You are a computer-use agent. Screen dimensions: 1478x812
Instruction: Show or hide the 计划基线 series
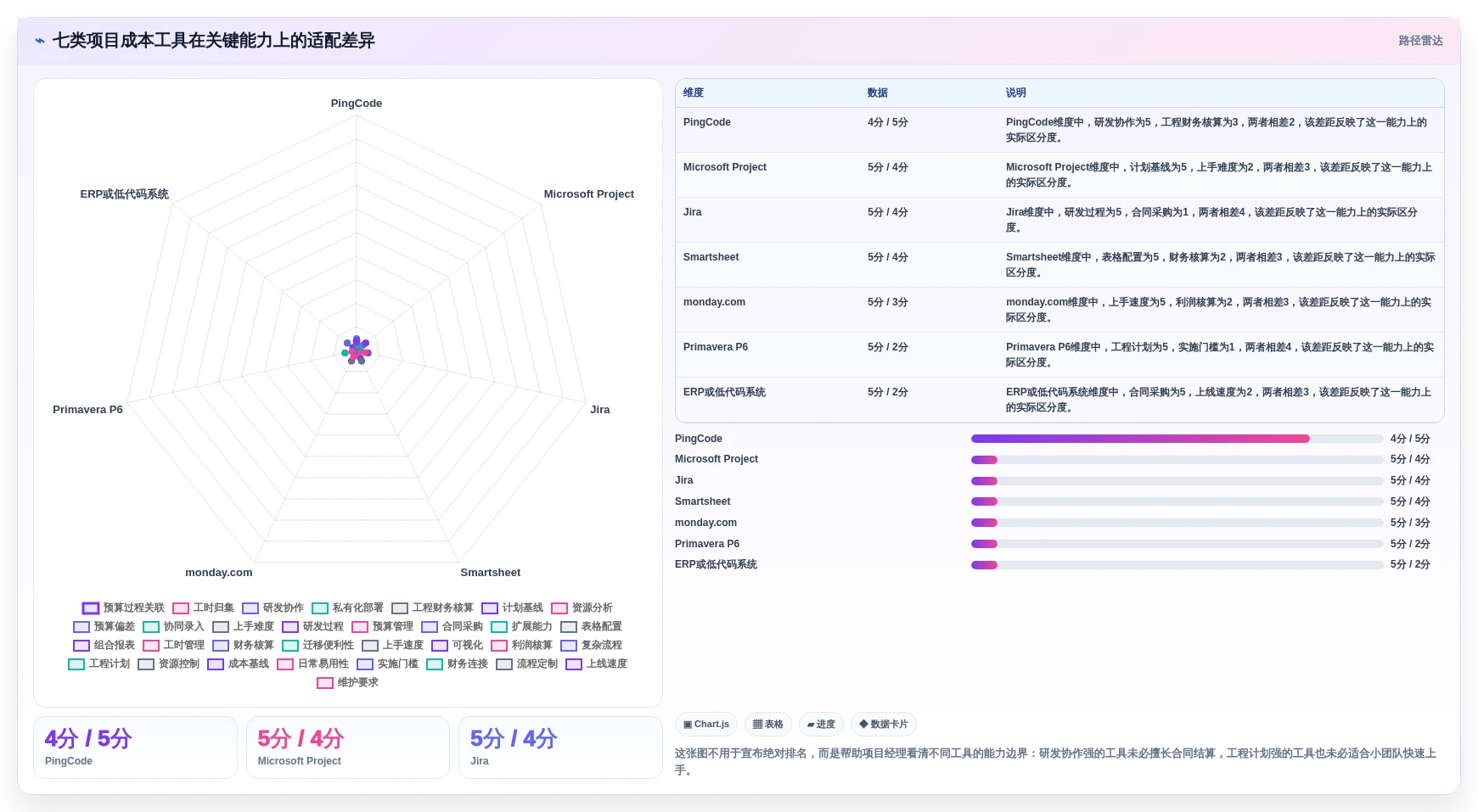[512, 608]
